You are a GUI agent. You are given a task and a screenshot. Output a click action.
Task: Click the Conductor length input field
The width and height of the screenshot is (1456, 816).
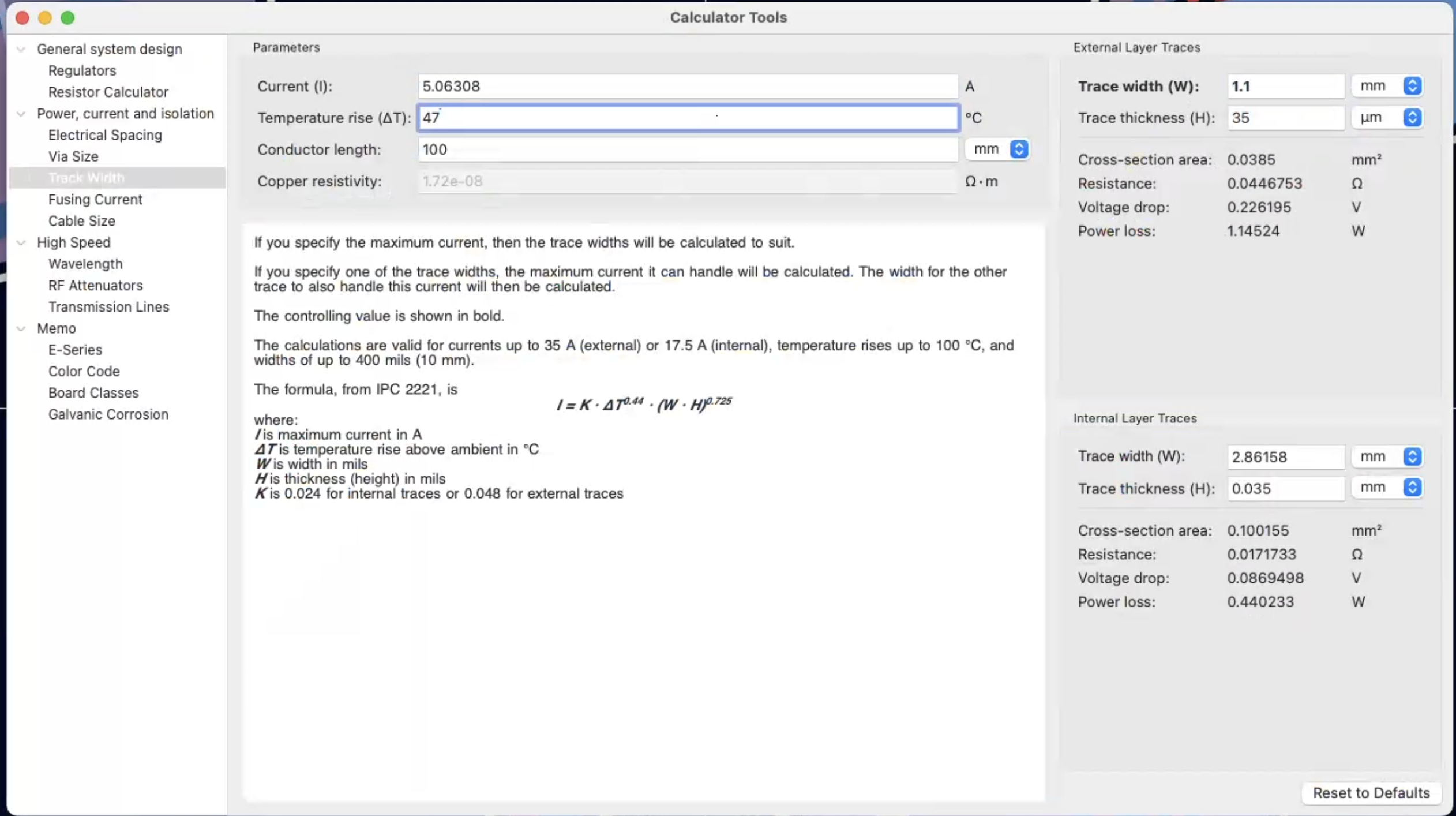point(687,150)
